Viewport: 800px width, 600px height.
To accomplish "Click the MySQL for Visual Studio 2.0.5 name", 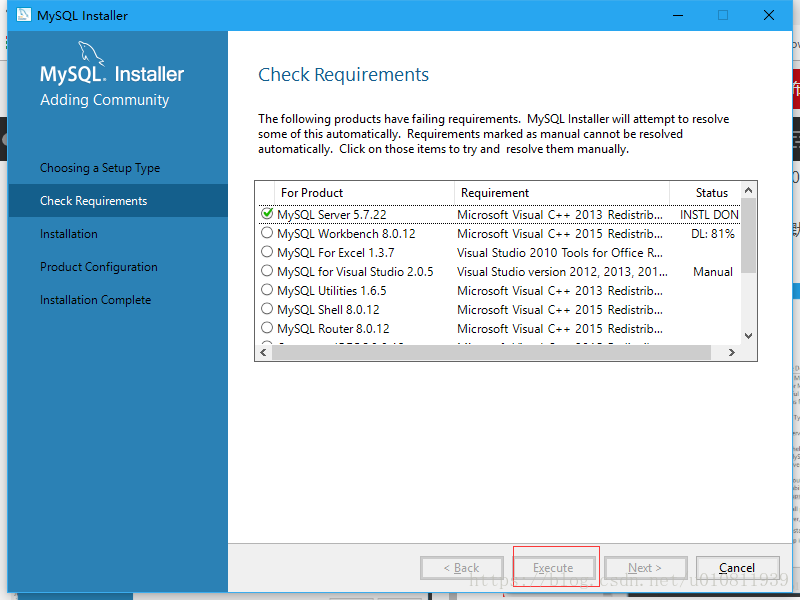I will coord(355,271).
